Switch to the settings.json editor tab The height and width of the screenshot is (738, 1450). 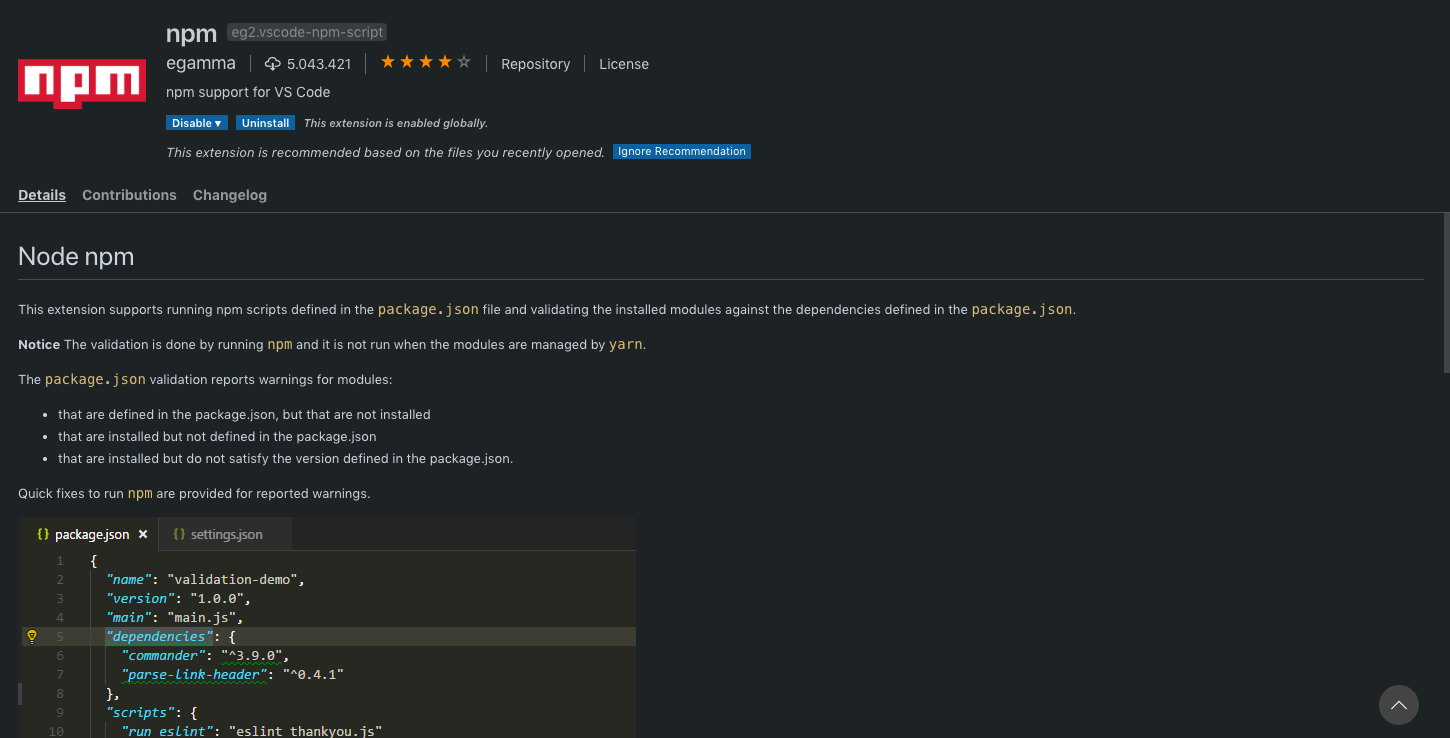[225, 534]
